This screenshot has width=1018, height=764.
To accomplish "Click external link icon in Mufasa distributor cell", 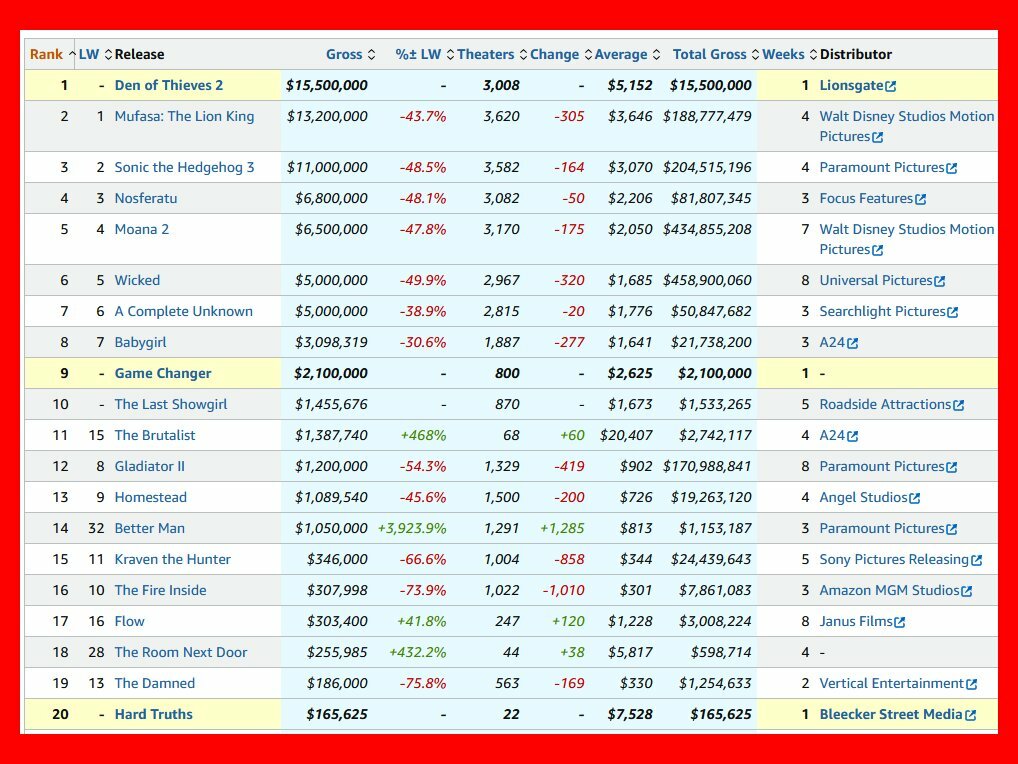I will 878,138.
